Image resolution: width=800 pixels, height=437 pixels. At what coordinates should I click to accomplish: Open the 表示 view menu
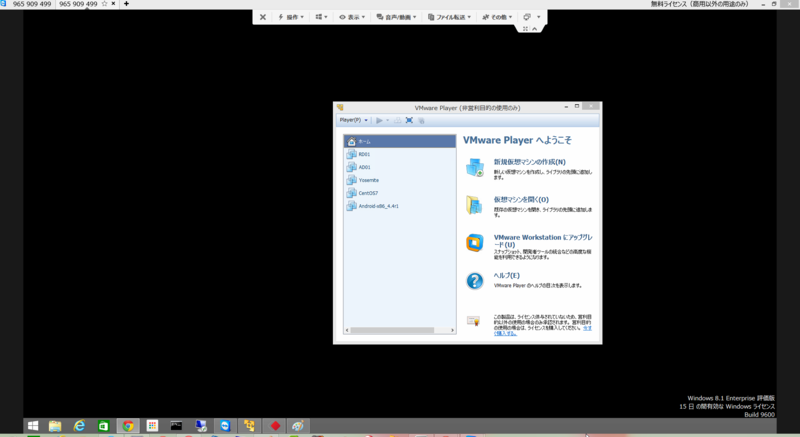(352, 17)
